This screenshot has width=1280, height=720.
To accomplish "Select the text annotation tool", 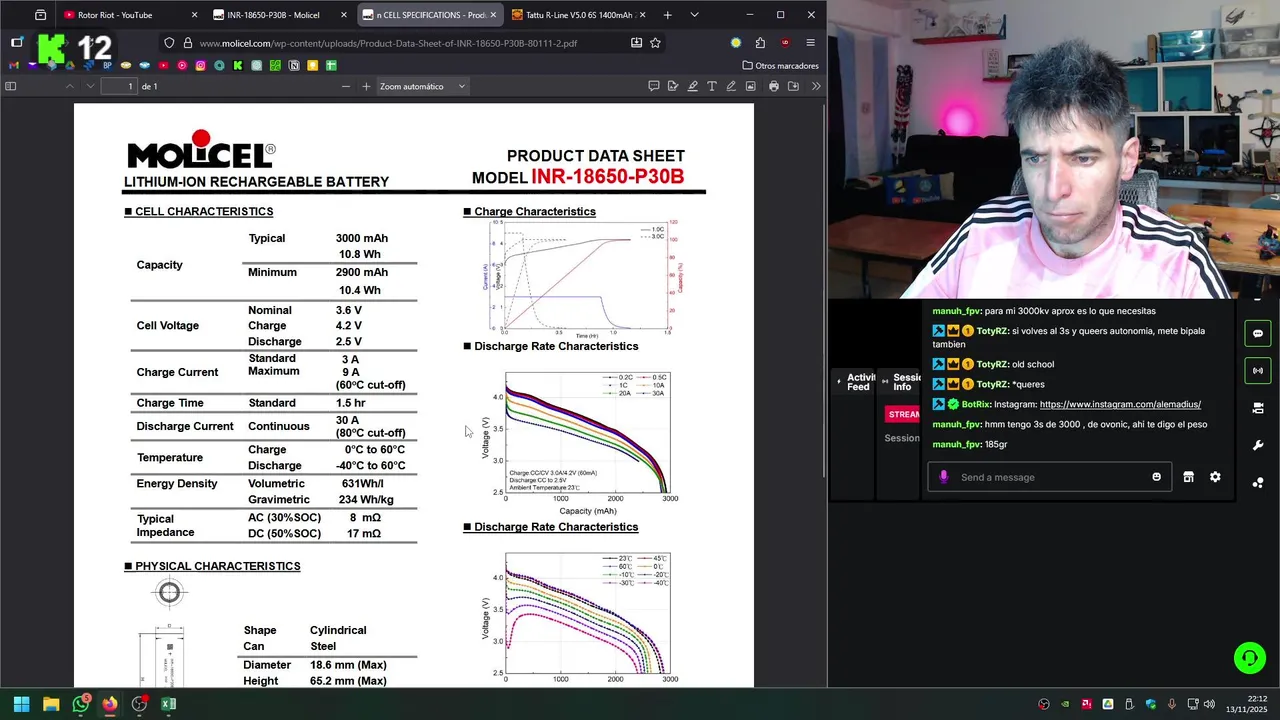I will [712, 86].
